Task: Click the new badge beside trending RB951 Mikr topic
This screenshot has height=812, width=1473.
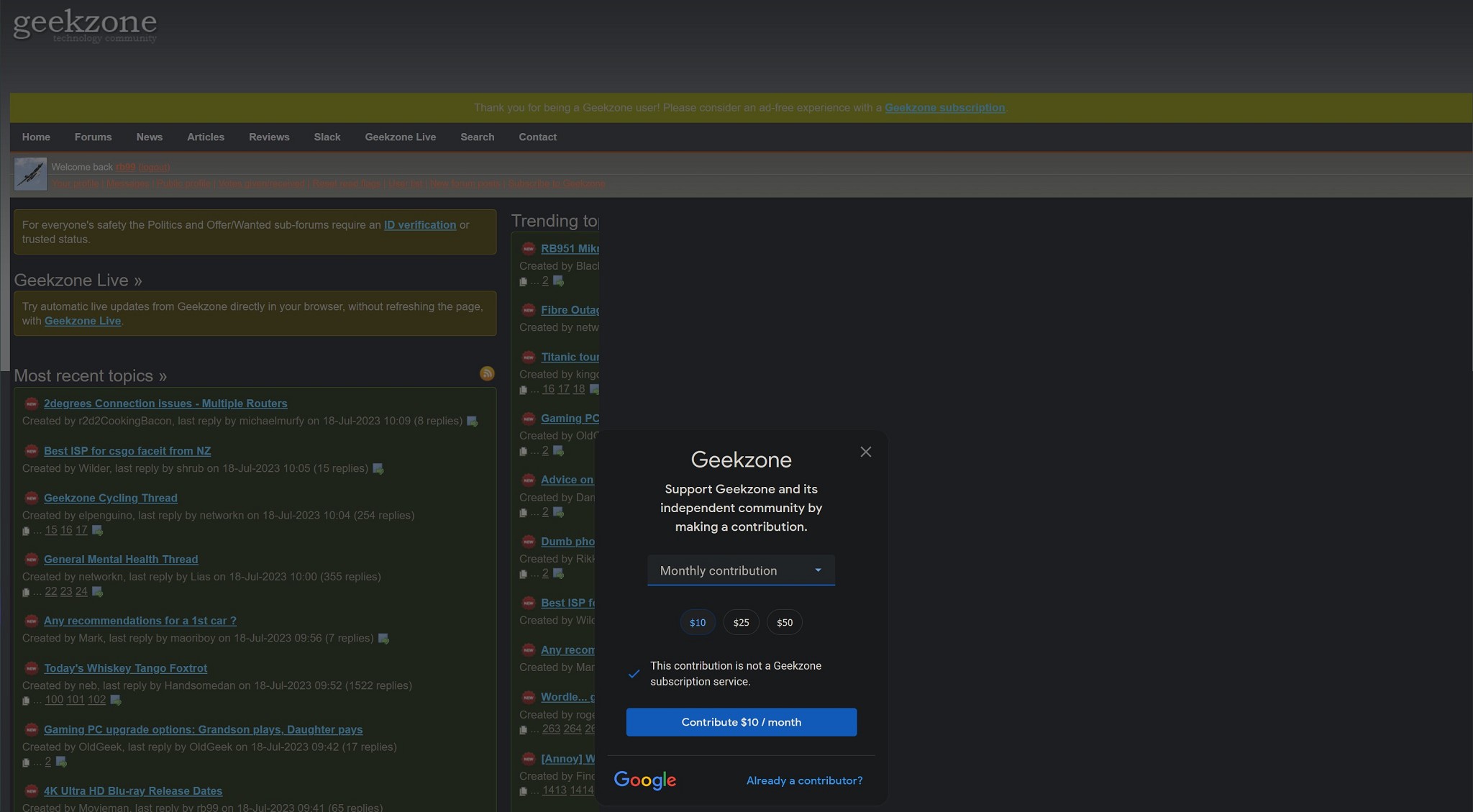Action: point(529,248)
